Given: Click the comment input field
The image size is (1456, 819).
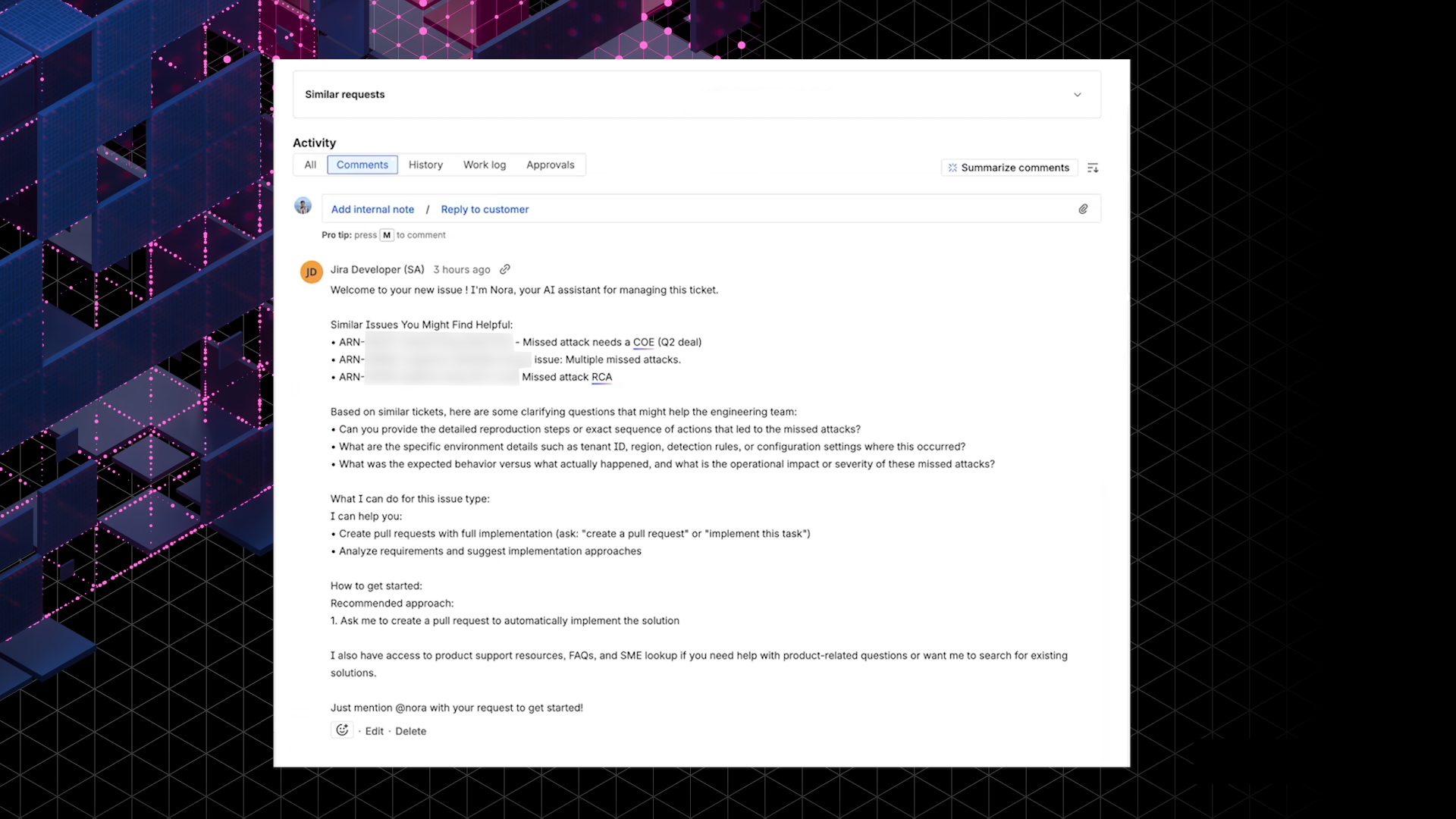Looking at the screenshot, I should coord(711,209).
